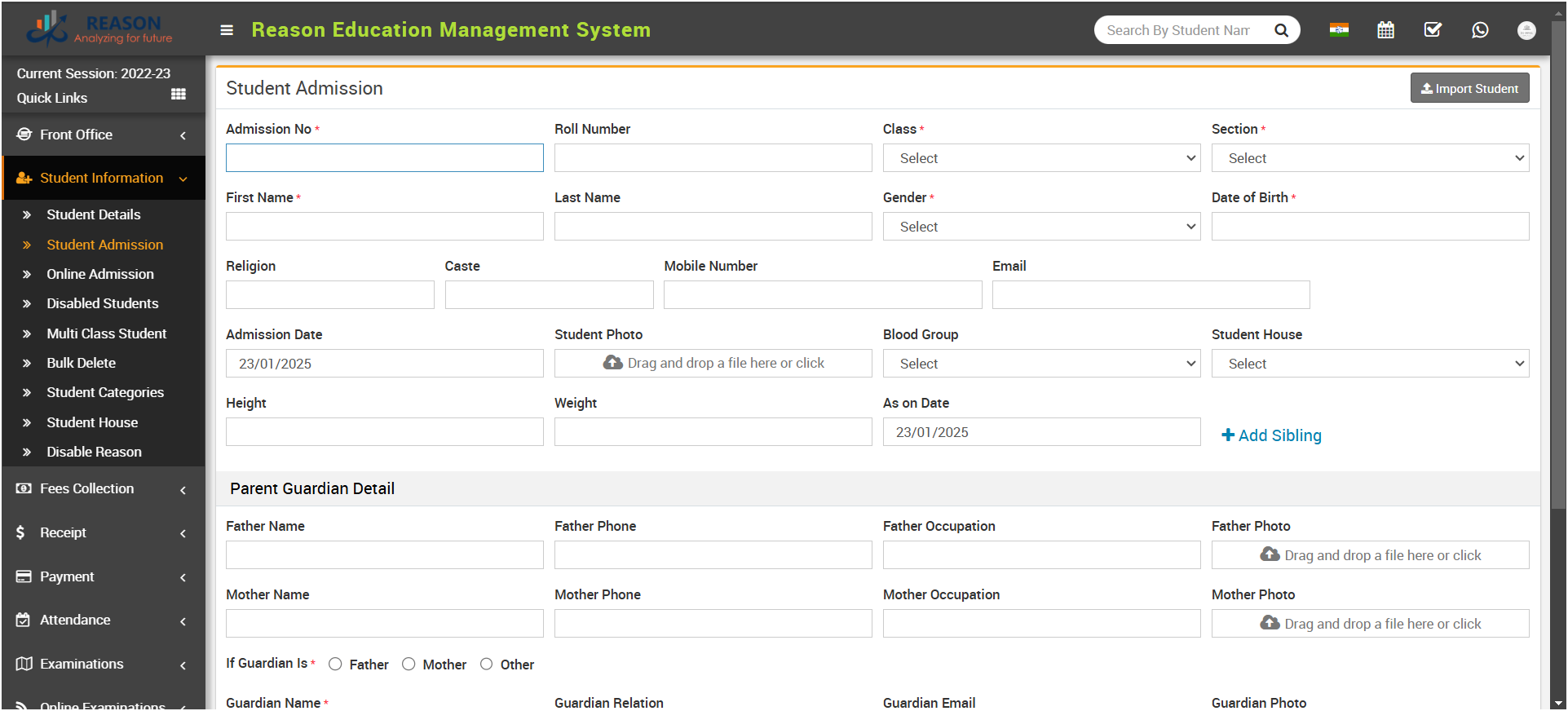
Task: Select Father as guardian
Action: [x=335, y=665]
